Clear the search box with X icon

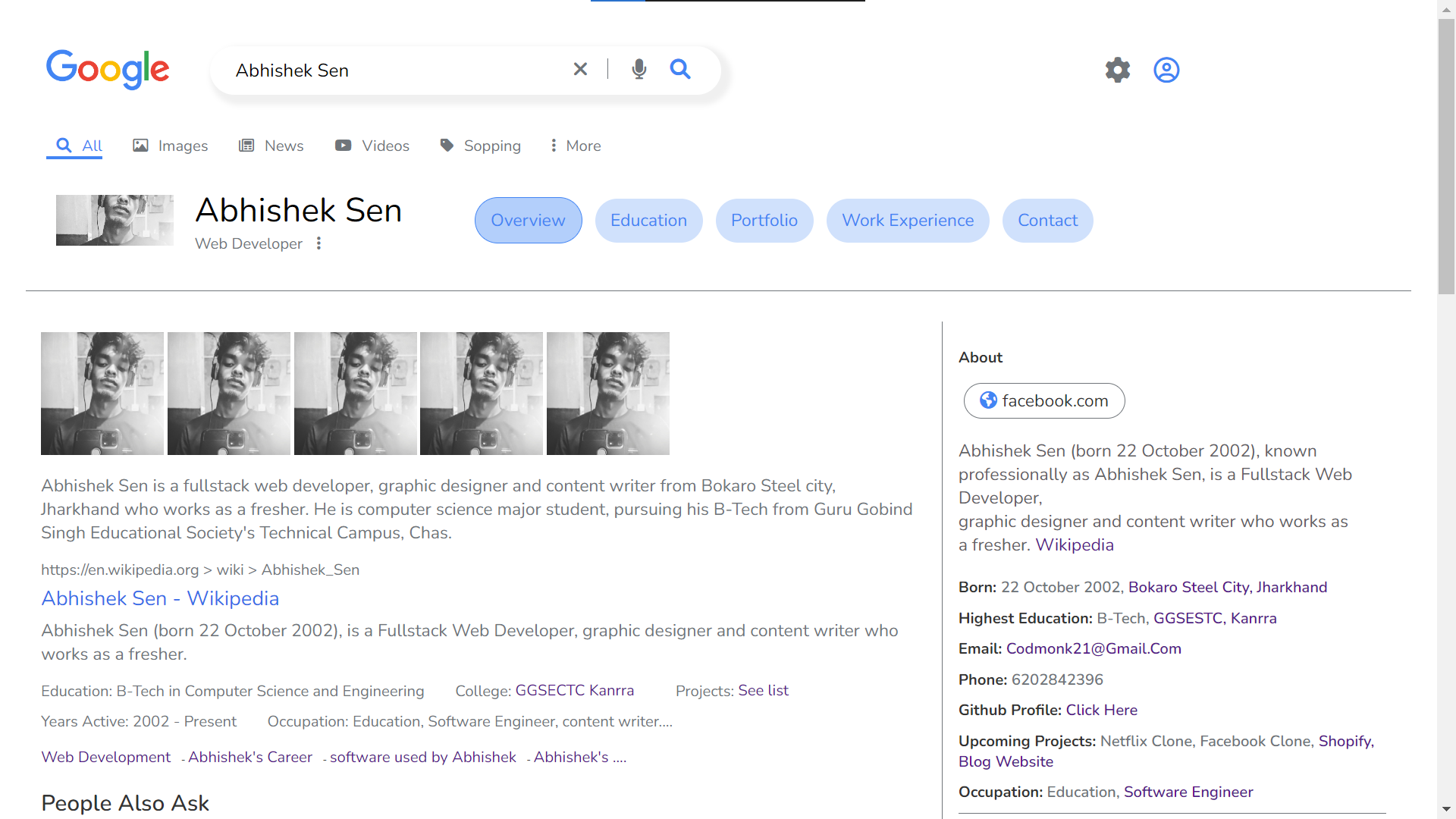(x=580, y=69)
